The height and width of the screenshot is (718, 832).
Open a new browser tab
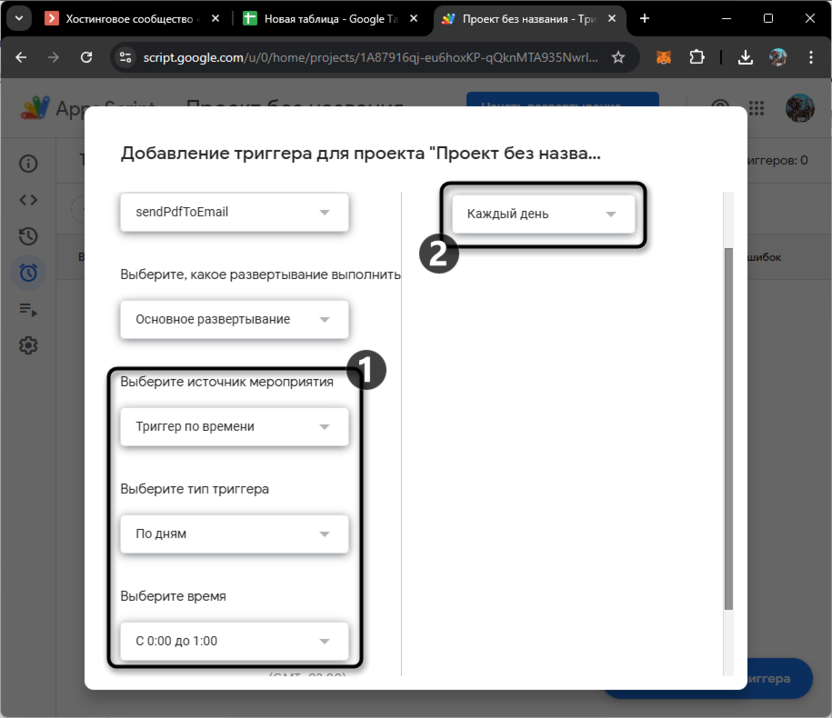pos(644,19)
